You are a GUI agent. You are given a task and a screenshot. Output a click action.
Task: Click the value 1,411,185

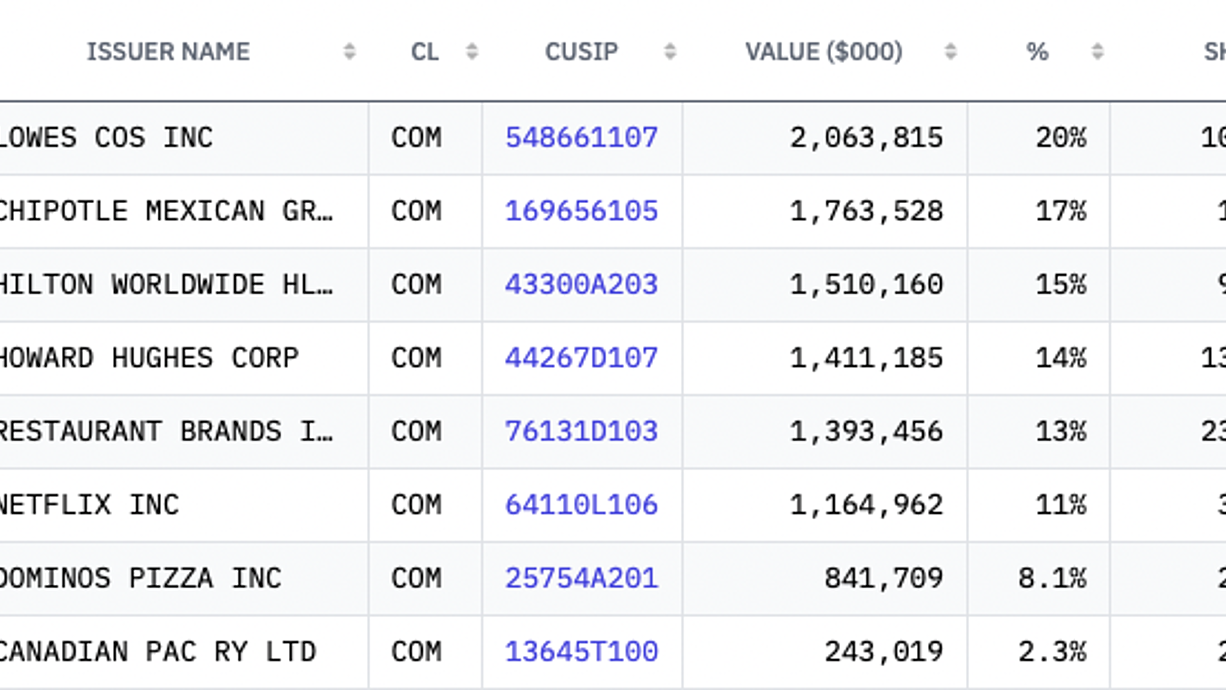866,358
